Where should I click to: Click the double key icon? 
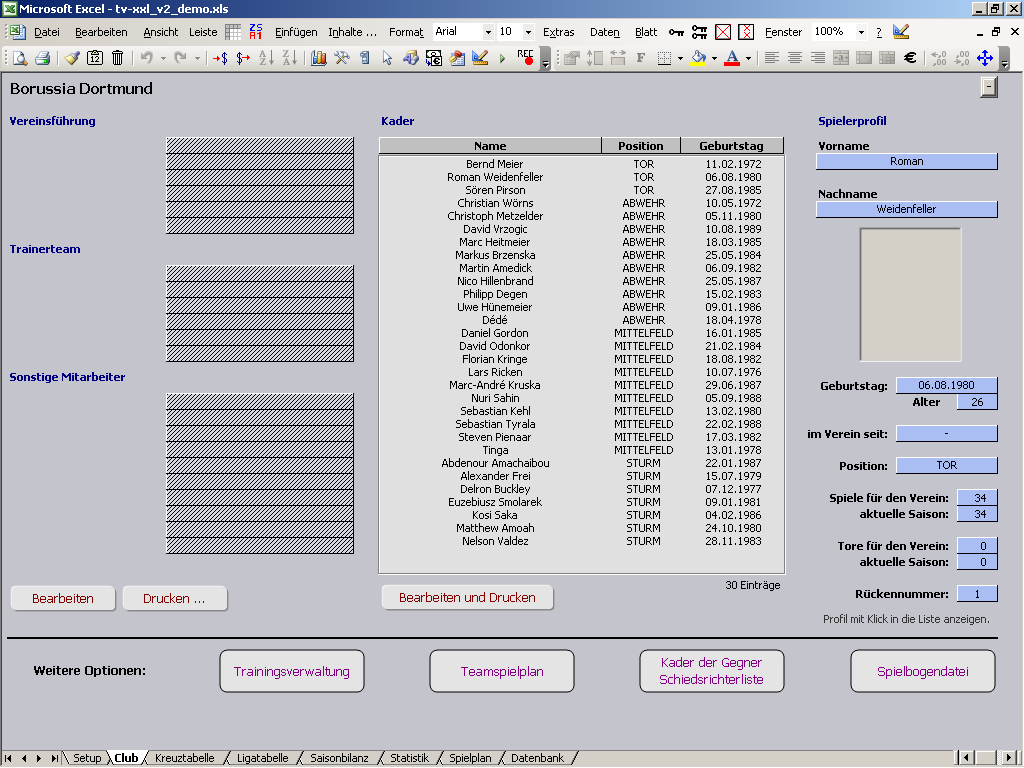click(x=699, y=31)
